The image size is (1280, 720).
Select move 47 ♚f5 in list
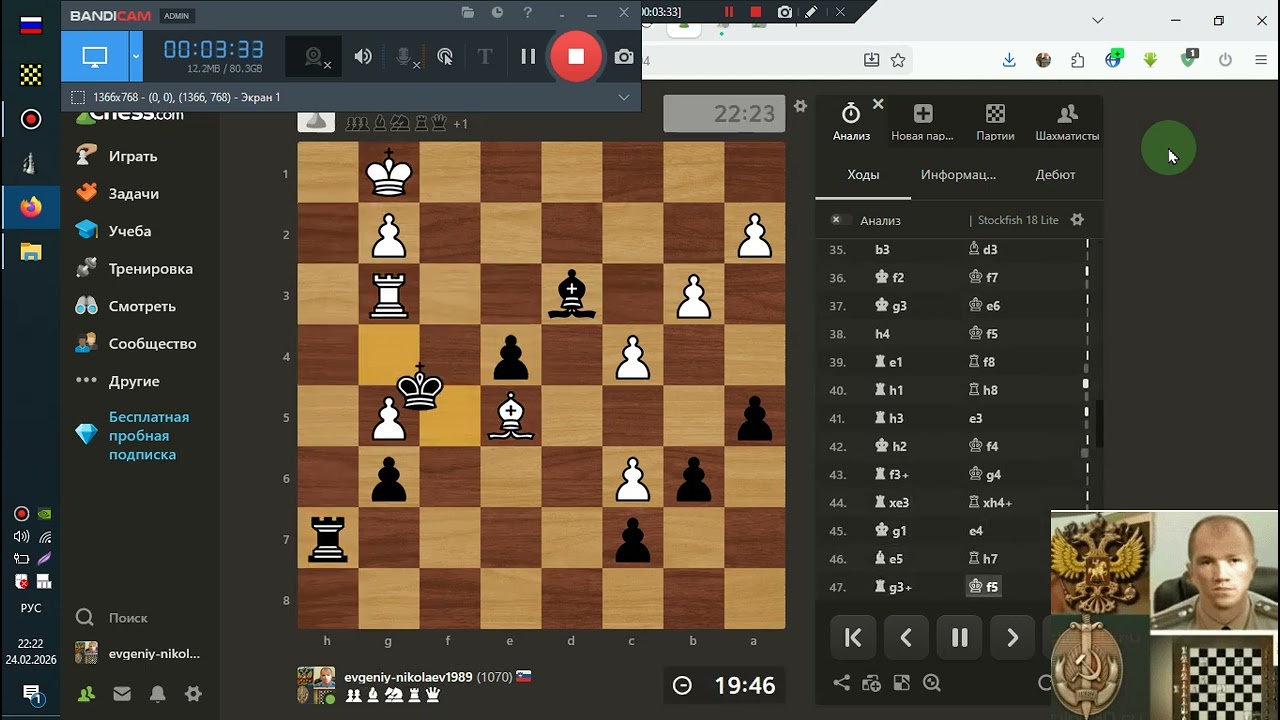[x=984, y=587]
